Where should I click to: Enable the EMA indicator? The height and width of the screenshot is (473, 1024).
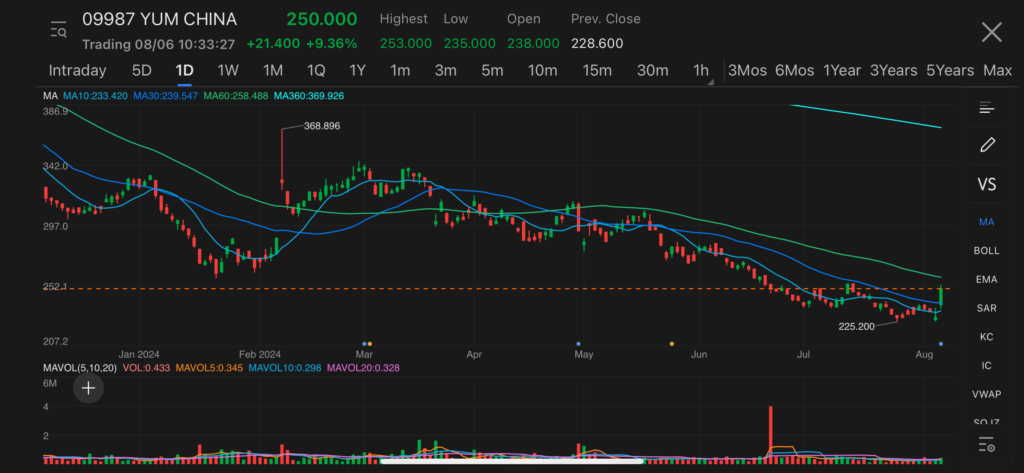click(987, 279)
